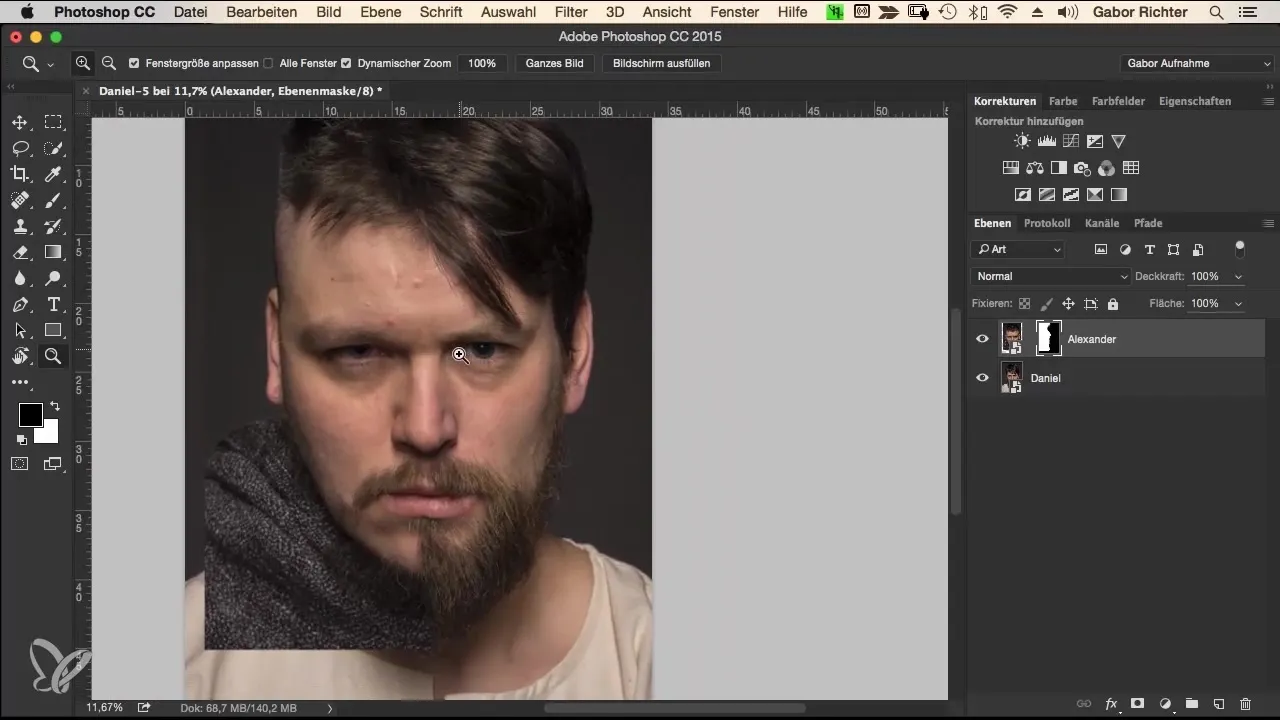The width and height of the screenshot is (1280, 720).
Task: Add a Levels adjustment
Action: [1047, 141]
